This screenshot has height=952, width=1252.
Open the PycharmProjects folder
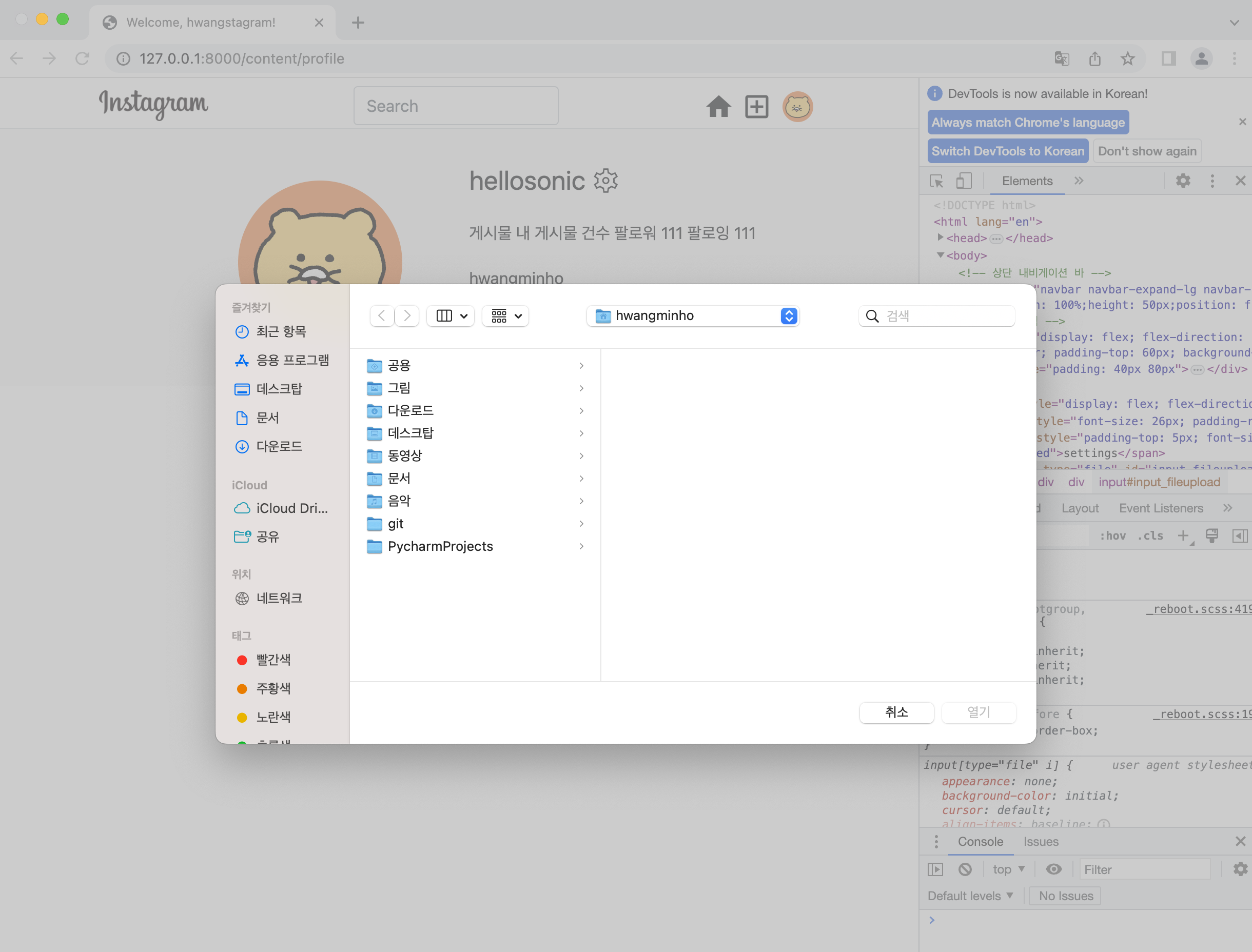pyautogui.click(x=440, y=546)
